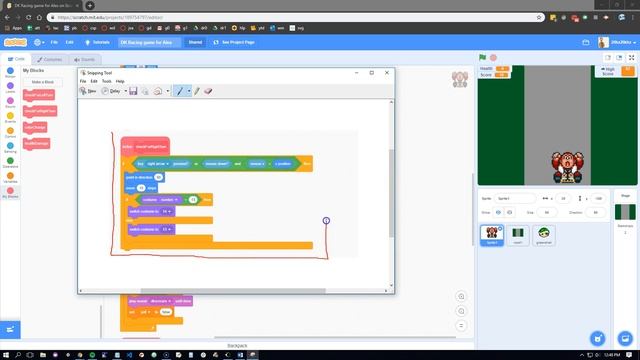The image size is (640, 360).
Task: Switch to the small stage layout
Action: [x=608, y=58]
